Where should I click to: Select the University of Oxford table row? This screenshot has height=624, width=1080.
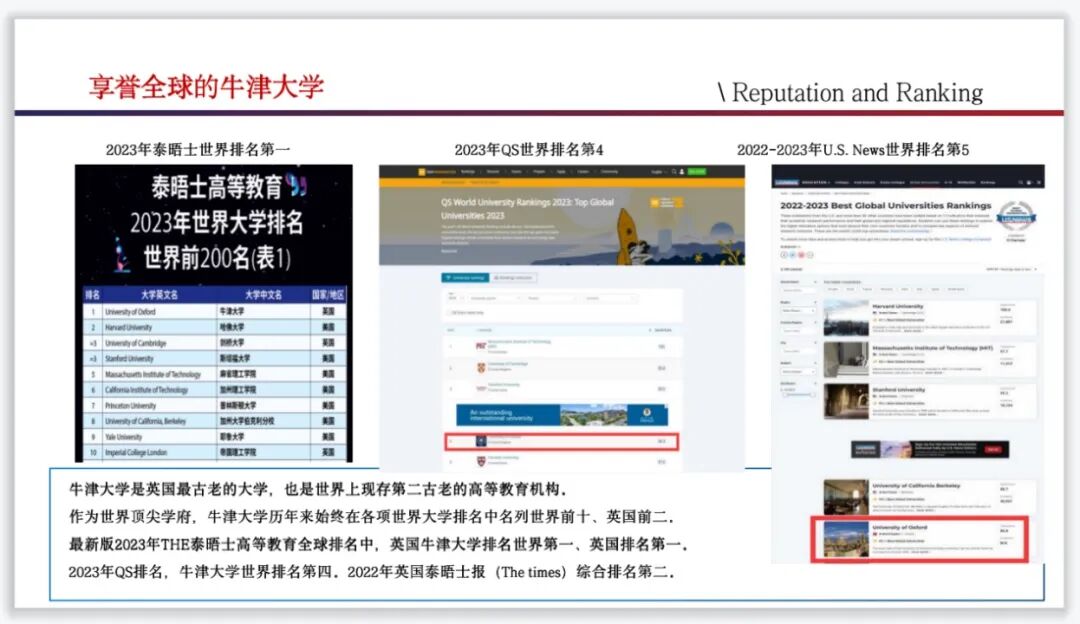pyautogui.click(x=214, y=311)
